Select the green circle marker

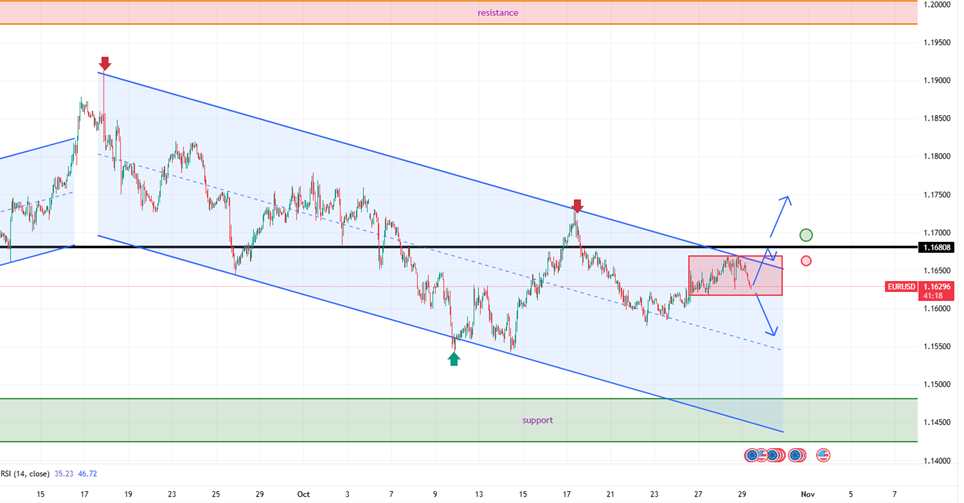tap(806, 235)
